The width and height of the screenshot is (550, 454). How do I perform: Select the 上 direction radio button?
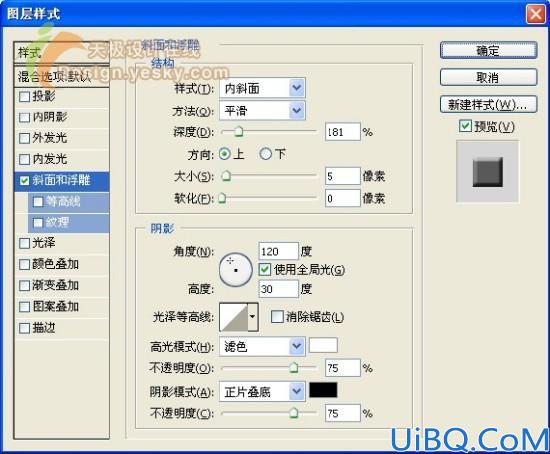tap(224, 154)
